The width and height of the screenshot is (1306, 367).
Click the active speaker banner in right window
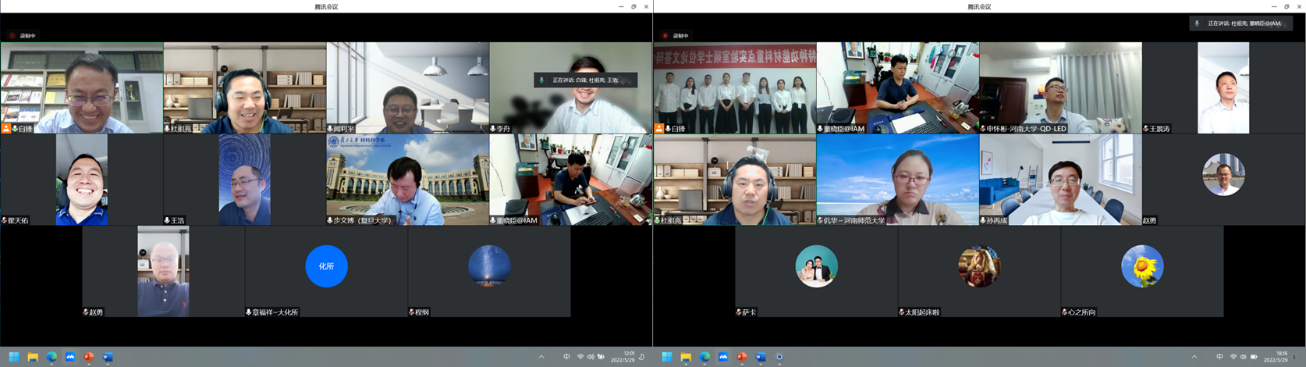click(1241, 23)
